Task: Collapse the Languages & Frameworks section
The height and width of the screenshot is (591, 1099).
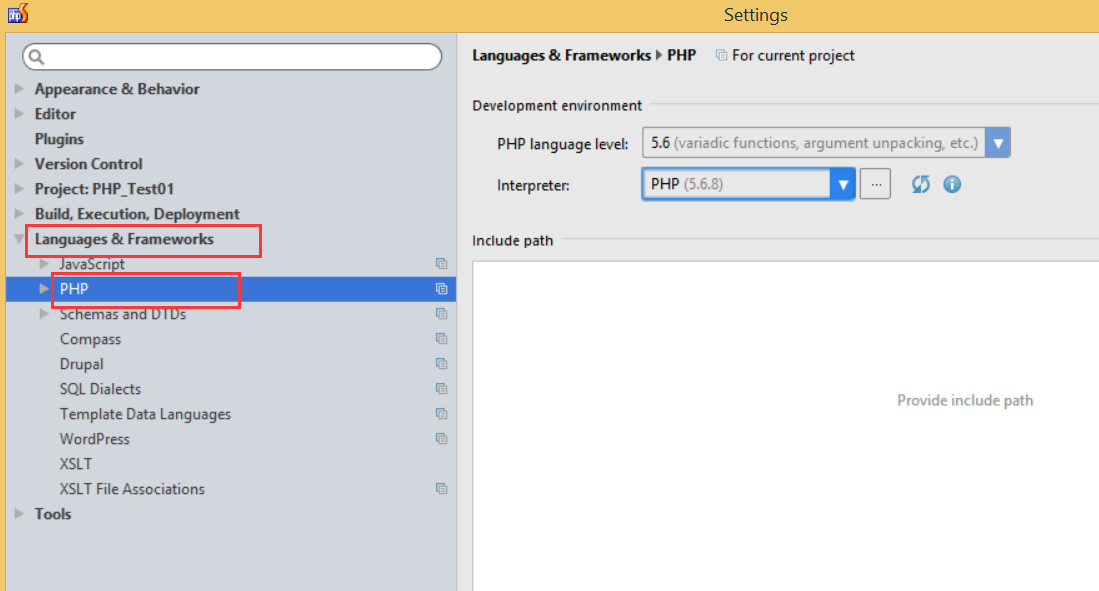Action: pos(20,239)
